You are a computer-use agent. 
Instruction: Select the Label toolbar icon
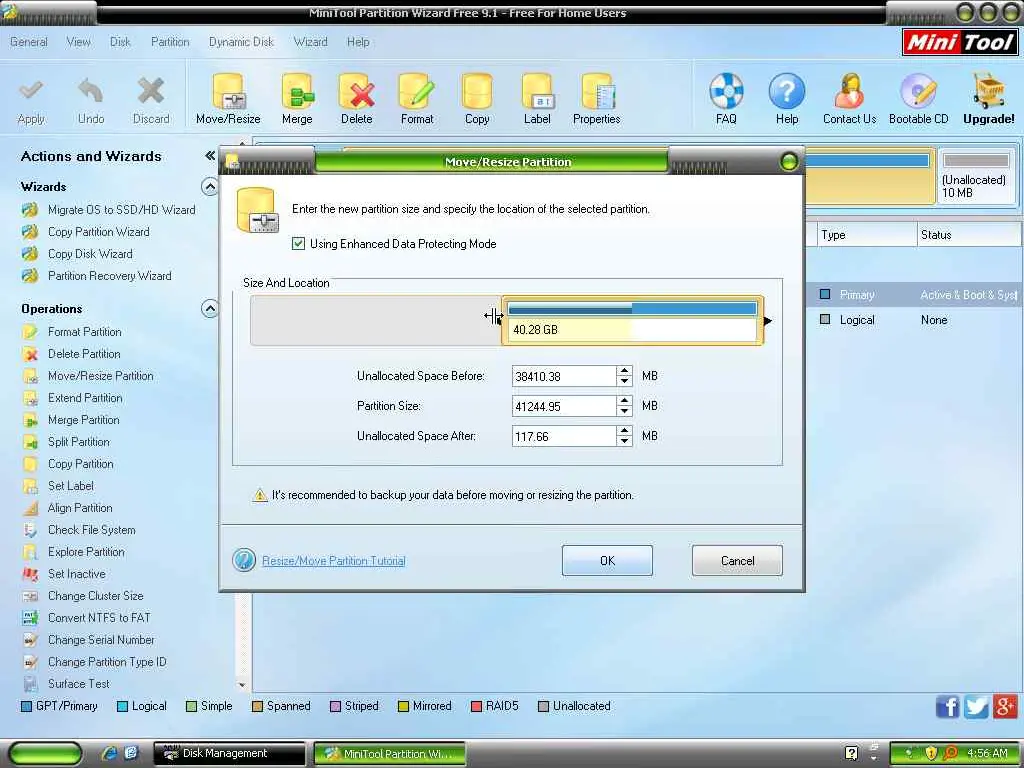537,99
